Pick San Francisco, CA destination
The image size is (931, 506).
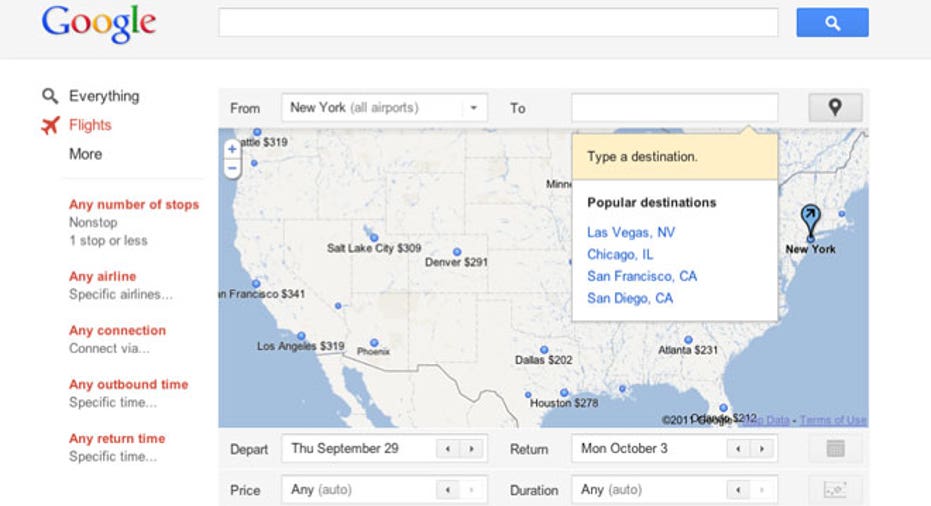pyautogui.click(x=642, y=276)
